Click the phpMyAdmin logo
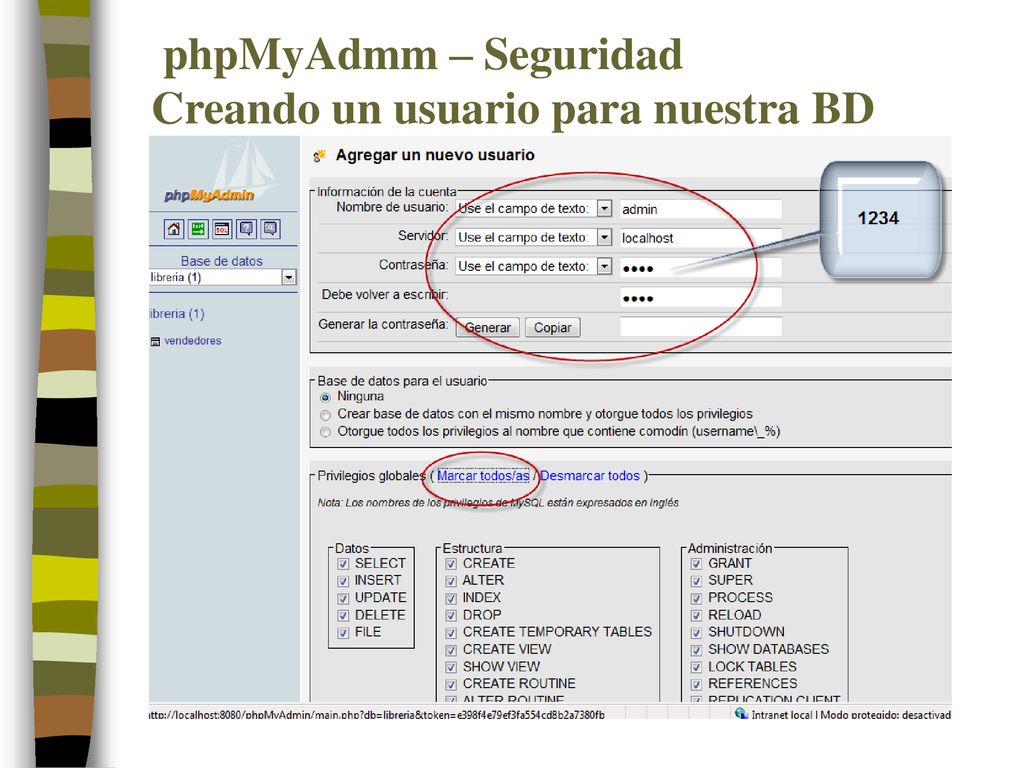 tap(209, 195)
